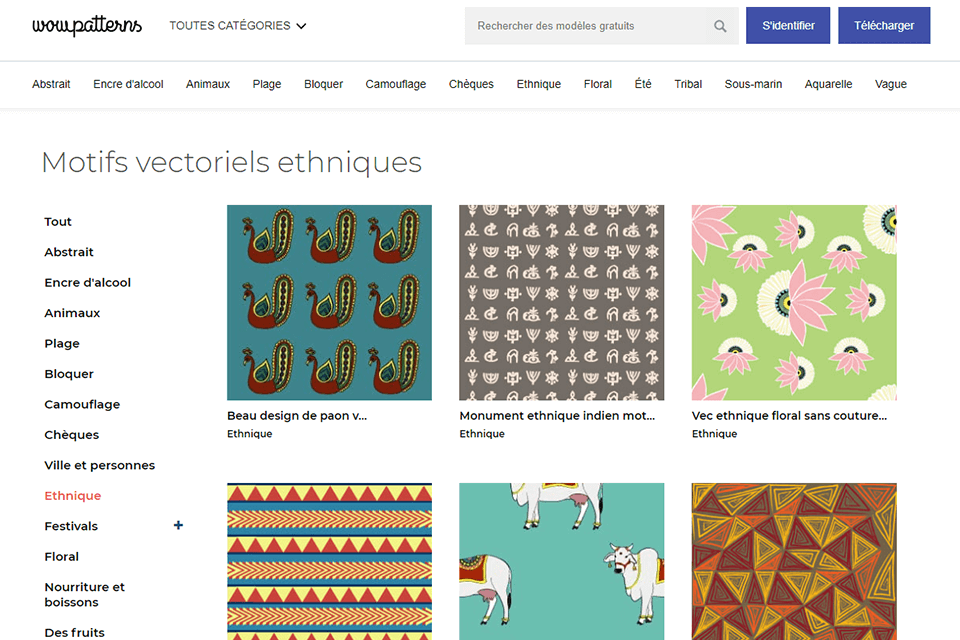Select Des fruits in the sidebar
Viewport: 960px width, 640px height.
click(74, 633)
